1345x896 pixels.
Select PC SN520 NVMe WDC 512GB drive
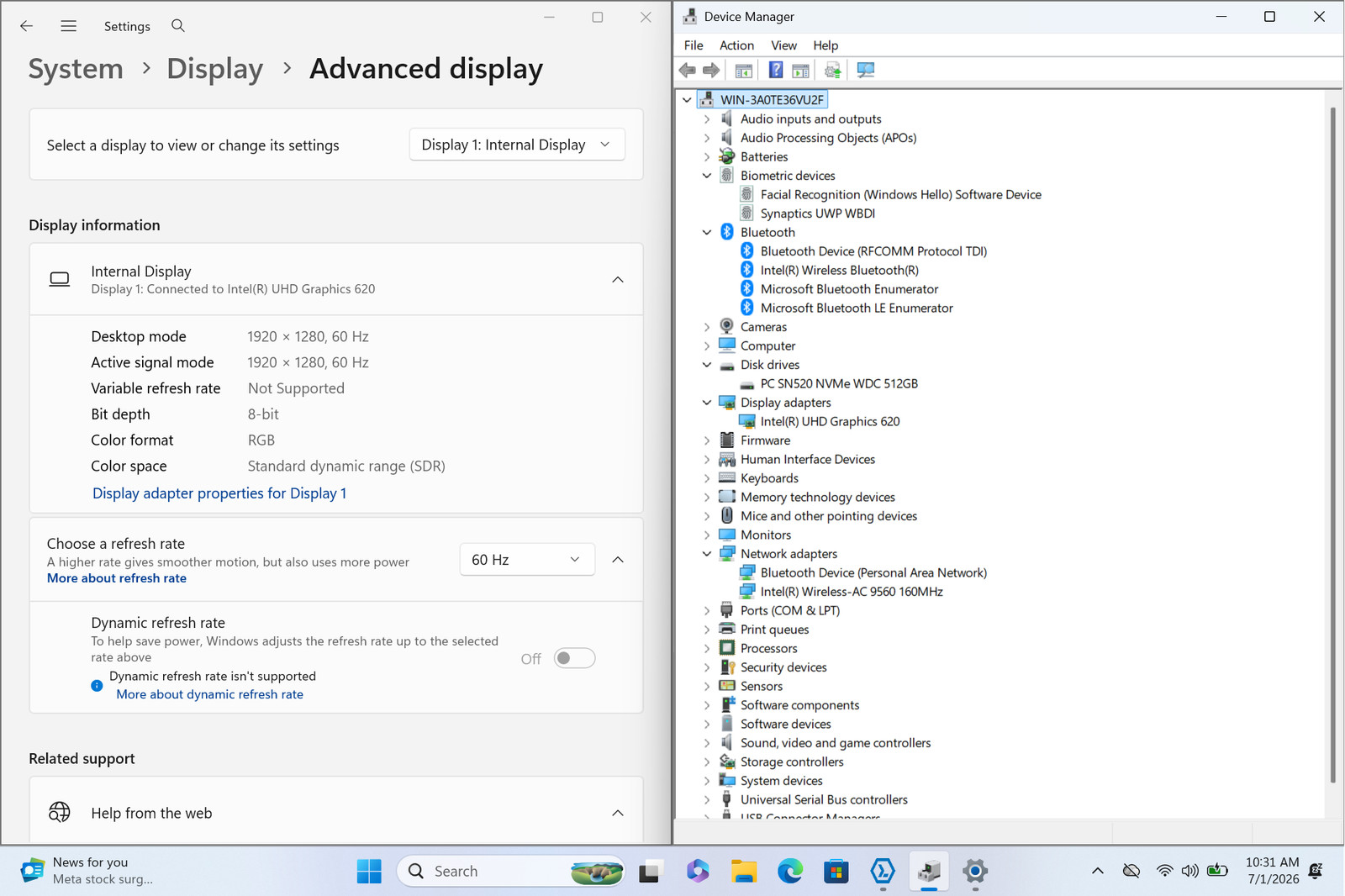click(839, 383)
